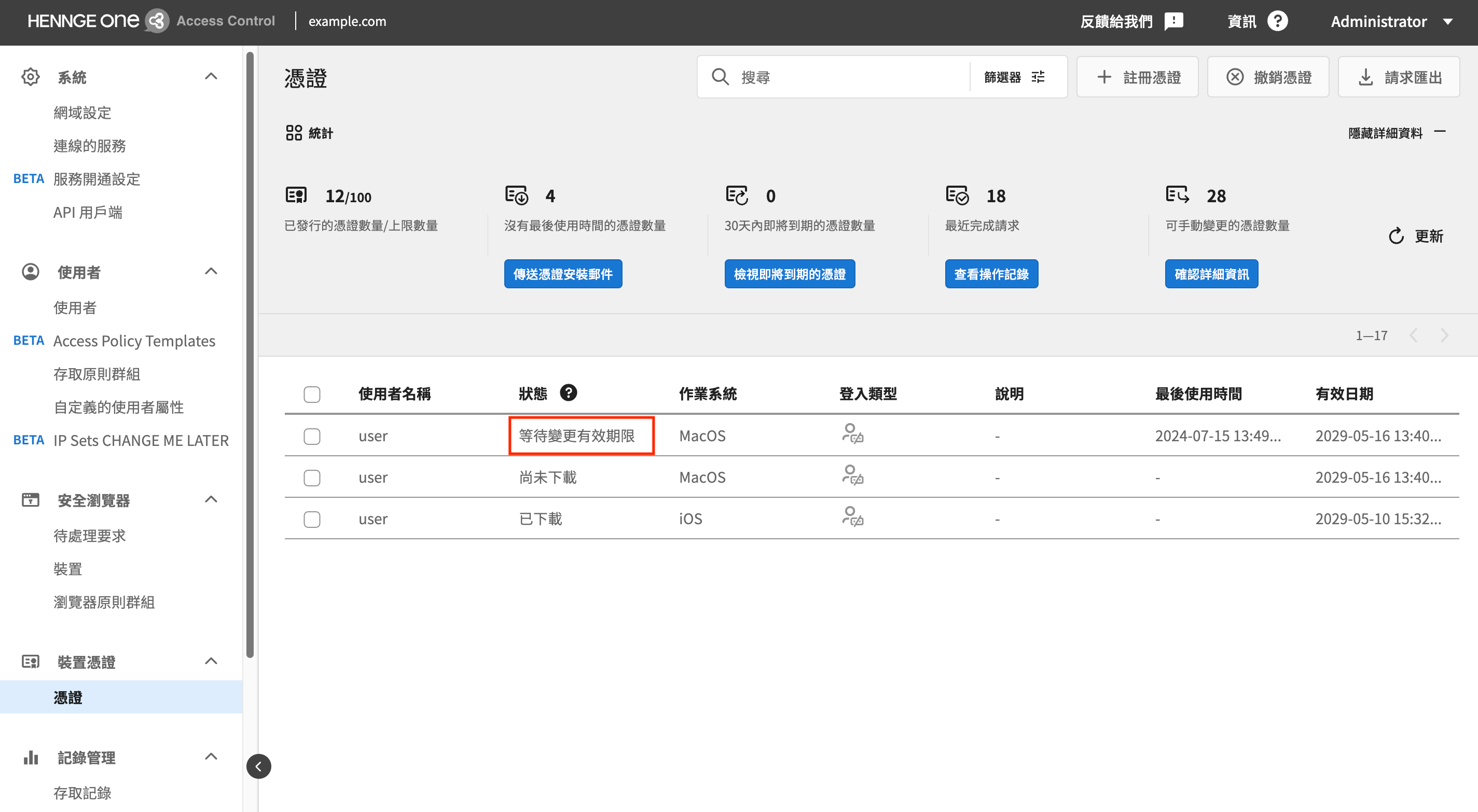Go to the previous page arrow
This screenshot has width=1478, height=812.
point(1414,335)
